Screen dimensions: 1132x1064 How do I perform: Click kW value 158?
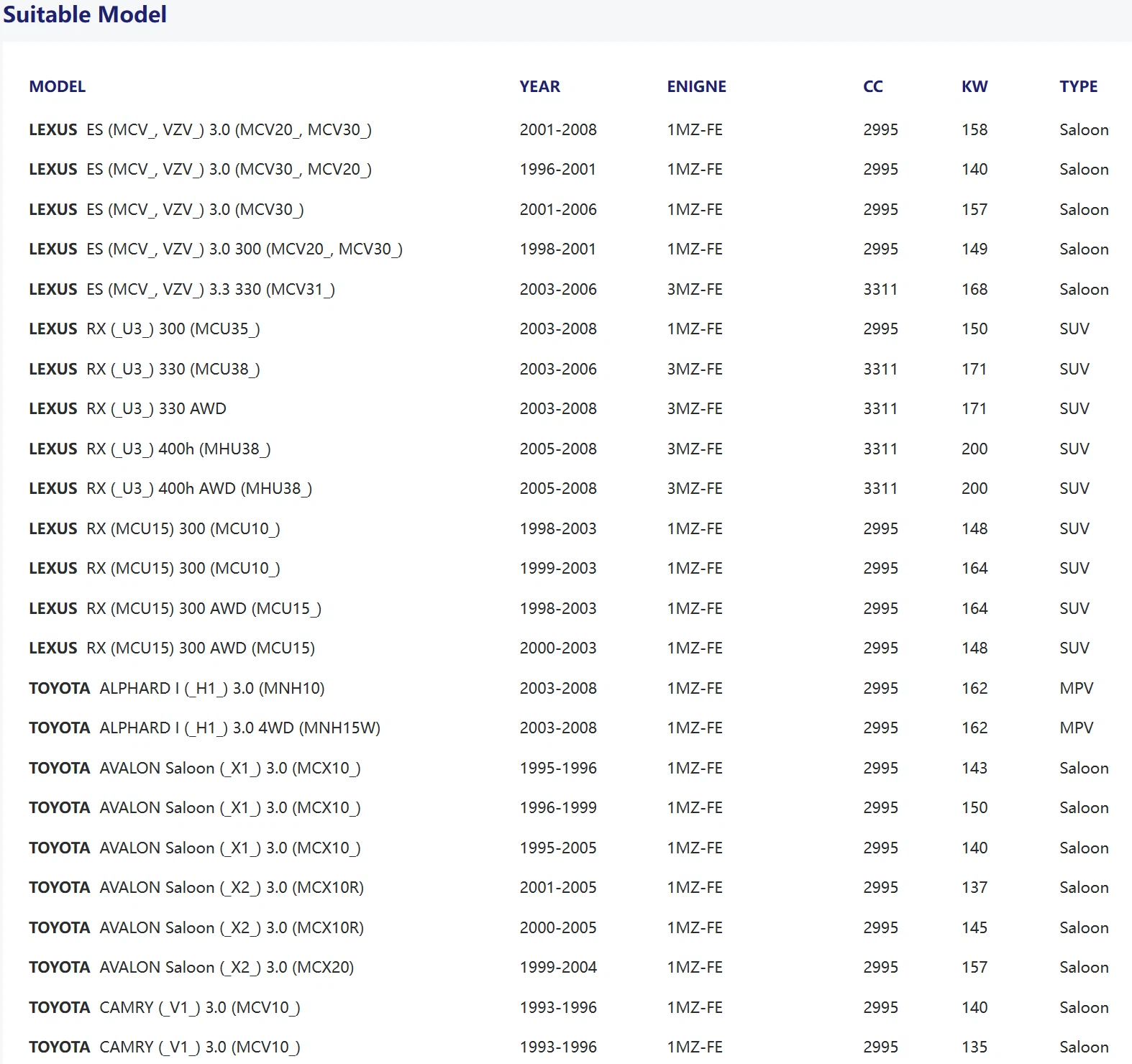pyautogui.click(x=974, y=130)
